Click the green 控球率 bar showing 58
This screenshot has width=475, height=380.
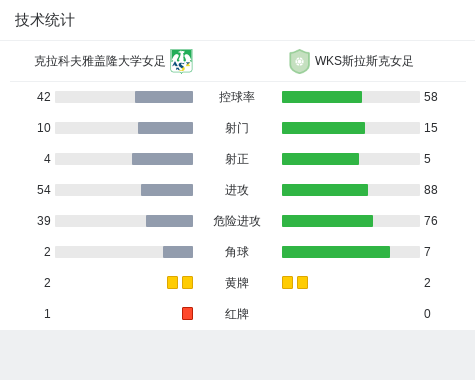click(322, 97)
